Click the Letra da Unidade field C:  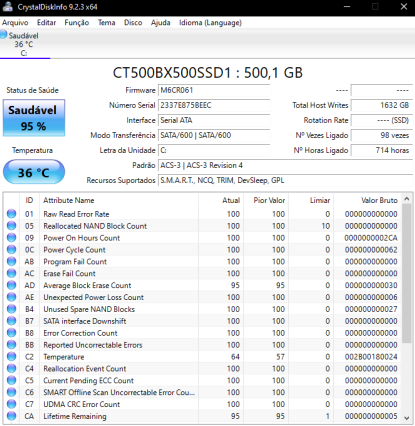pos(214,150)
